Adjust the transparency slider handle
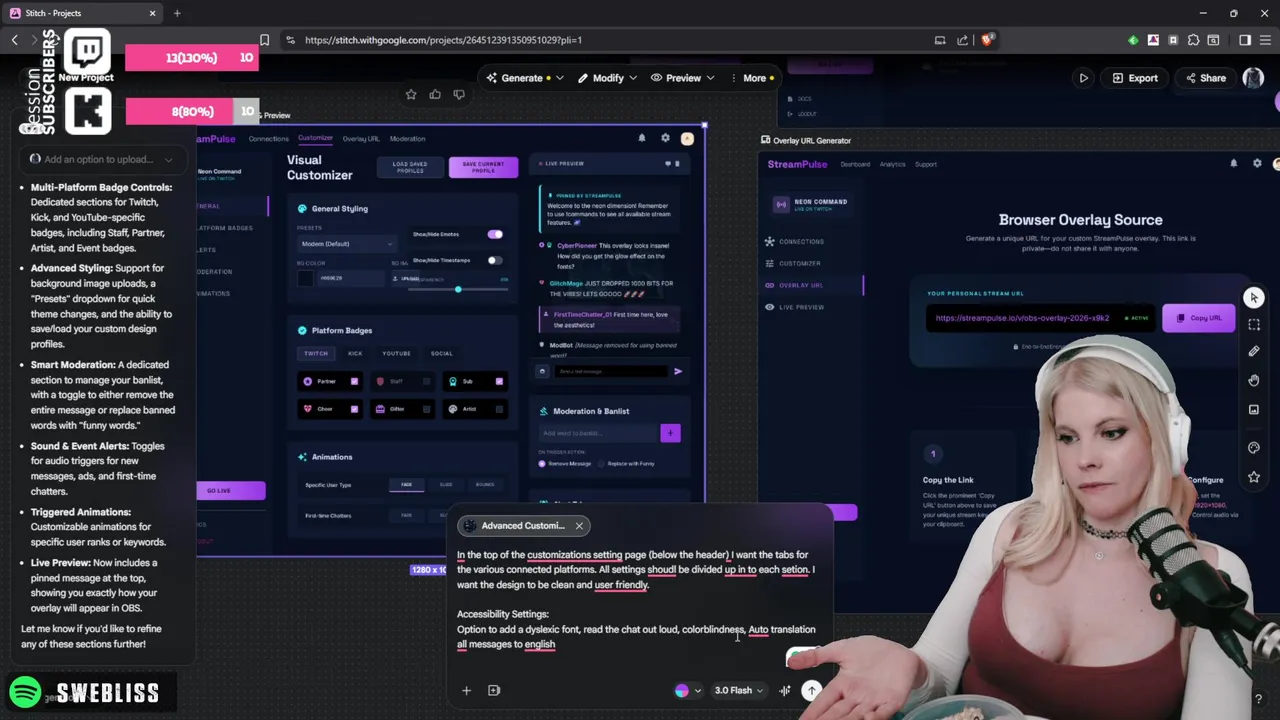1280x720 pixels. click(458, 289)
